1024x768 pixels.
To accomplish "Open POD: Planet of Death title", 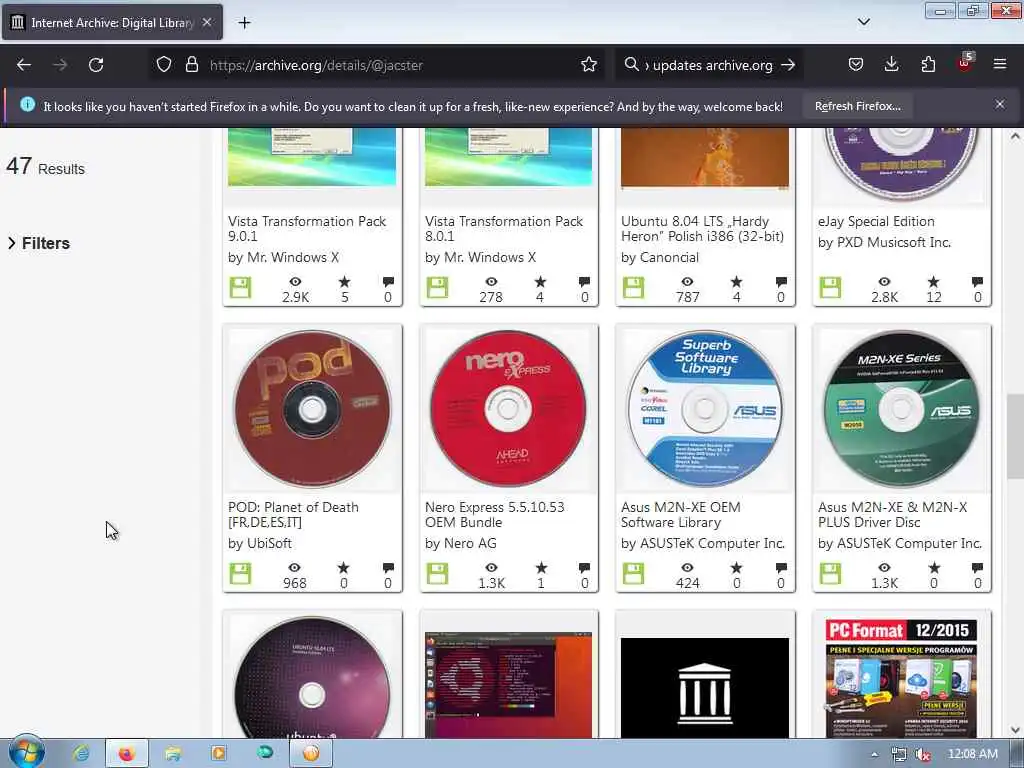I will pos(293,515).
